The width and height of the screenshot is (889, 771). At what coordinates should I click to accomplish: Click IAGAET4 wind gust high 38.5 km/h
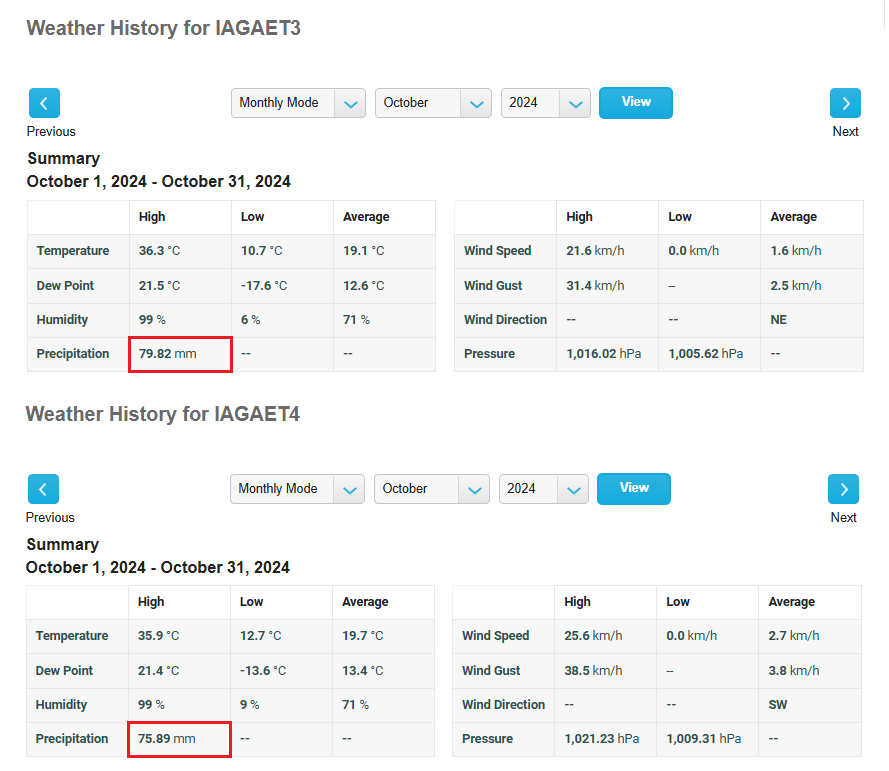[x=593, y=671]
